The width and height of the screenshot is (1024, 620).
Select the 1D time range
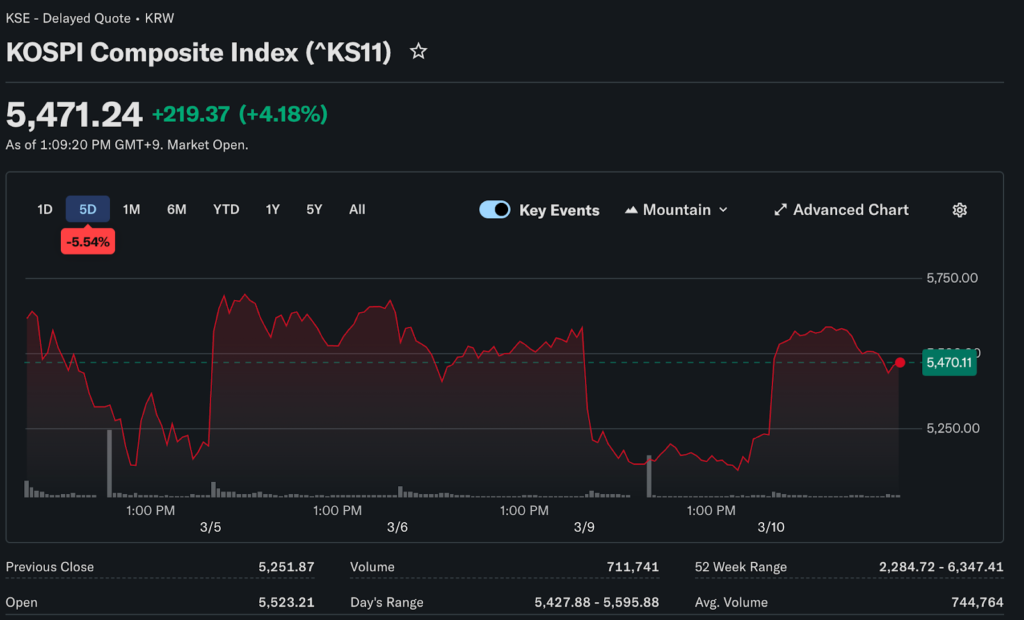[45, 209]
